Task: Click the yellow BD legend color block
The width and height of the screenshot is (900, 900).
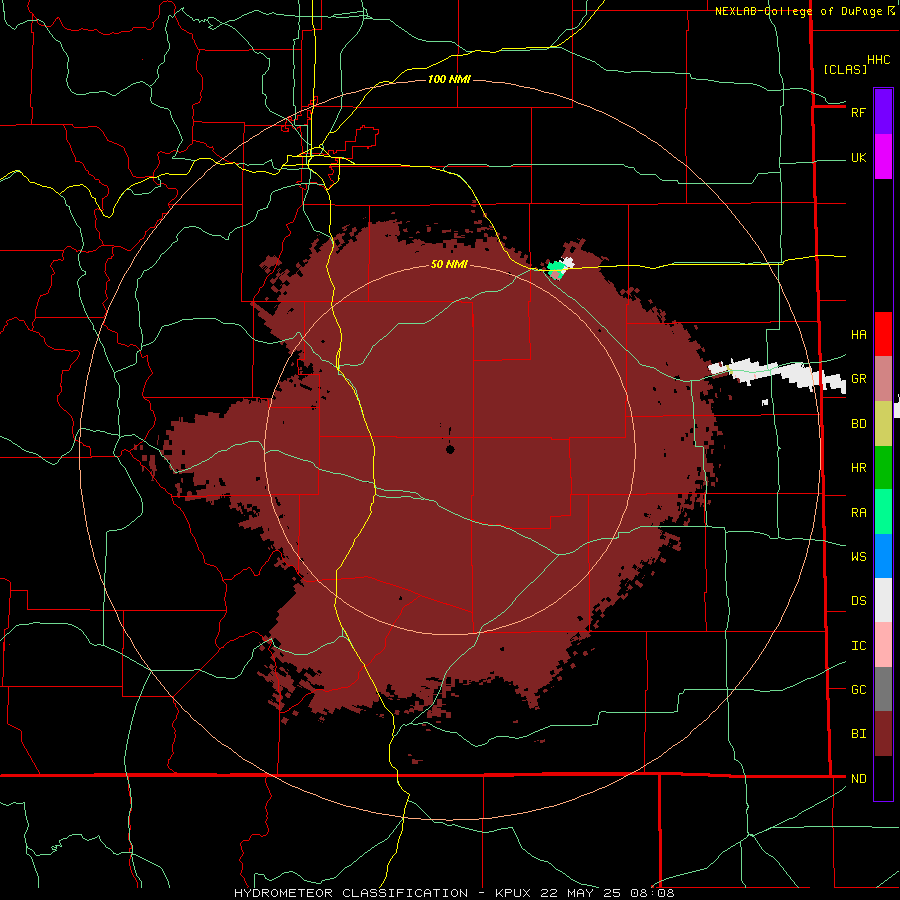Action: pos(883,423)
